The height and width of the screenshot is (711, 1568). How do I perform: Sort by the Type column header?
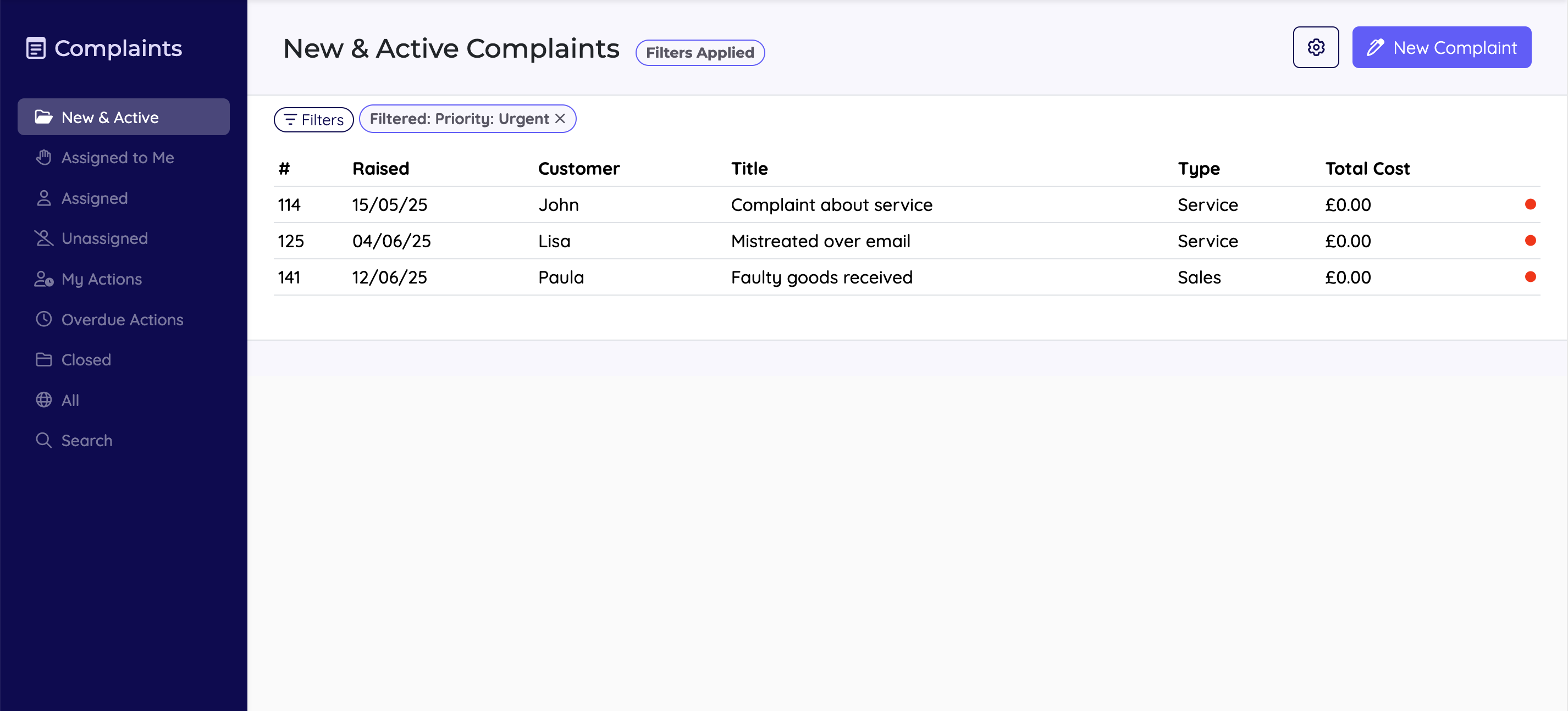click(x=1199, y=169)
